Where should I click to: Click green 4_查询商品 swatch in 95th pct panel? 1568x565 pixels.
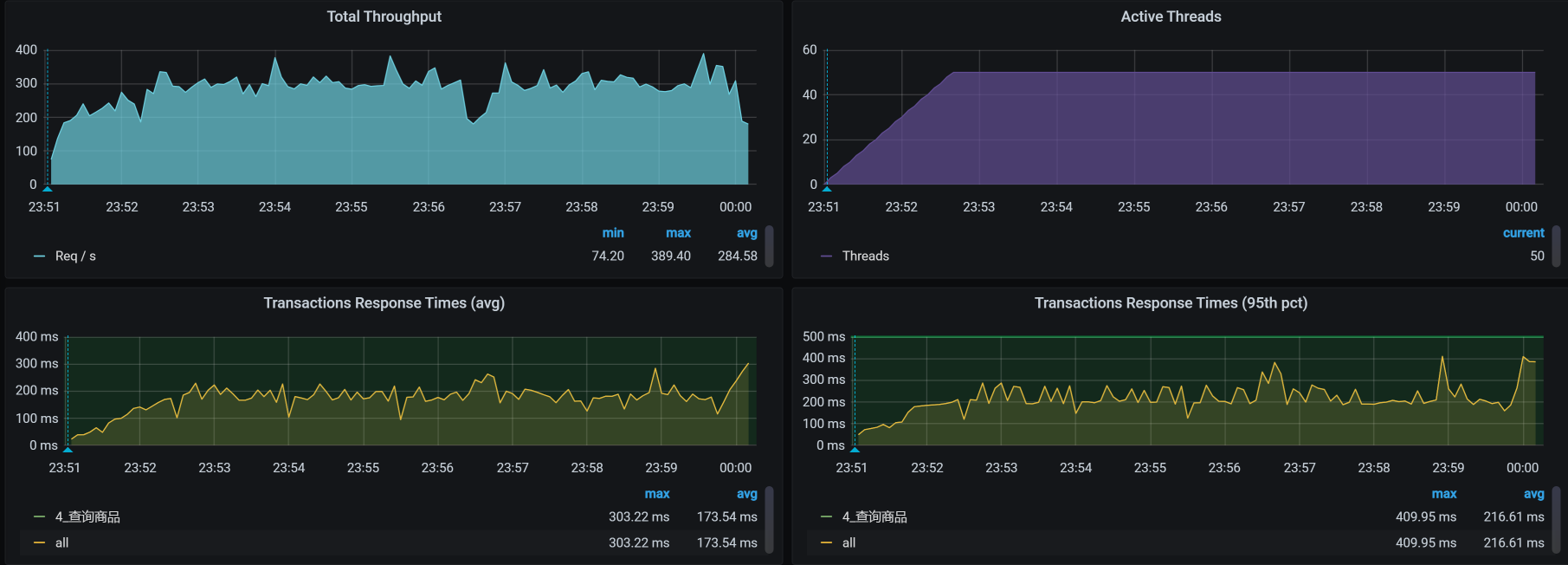pos(826,517)
